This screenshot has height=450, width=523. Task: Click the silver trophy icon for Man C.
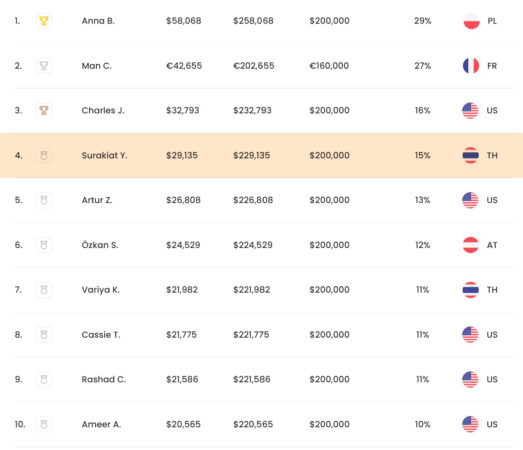click(x=44, y=66)
